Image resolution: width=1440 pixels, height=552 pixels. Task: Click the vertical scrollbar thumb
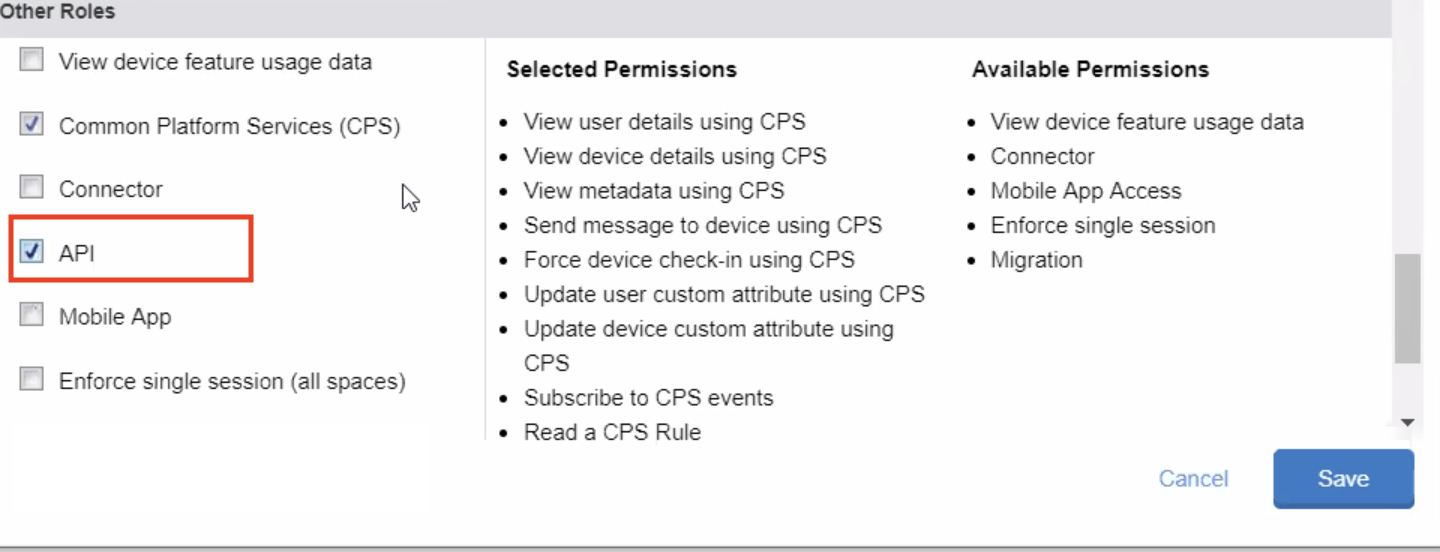tap(1408, 308)
